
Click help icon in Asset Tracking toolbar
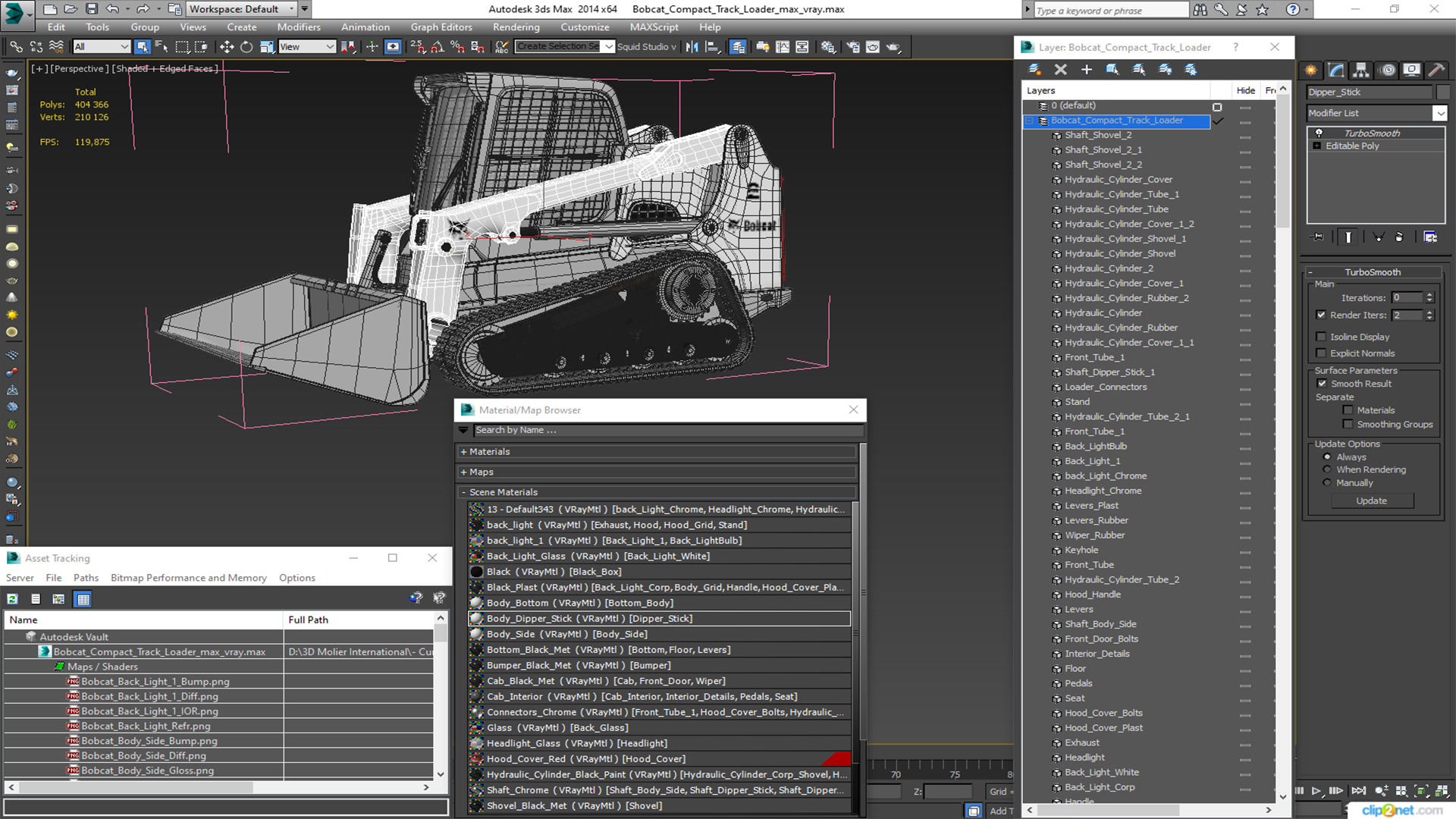tap(416, 598)
